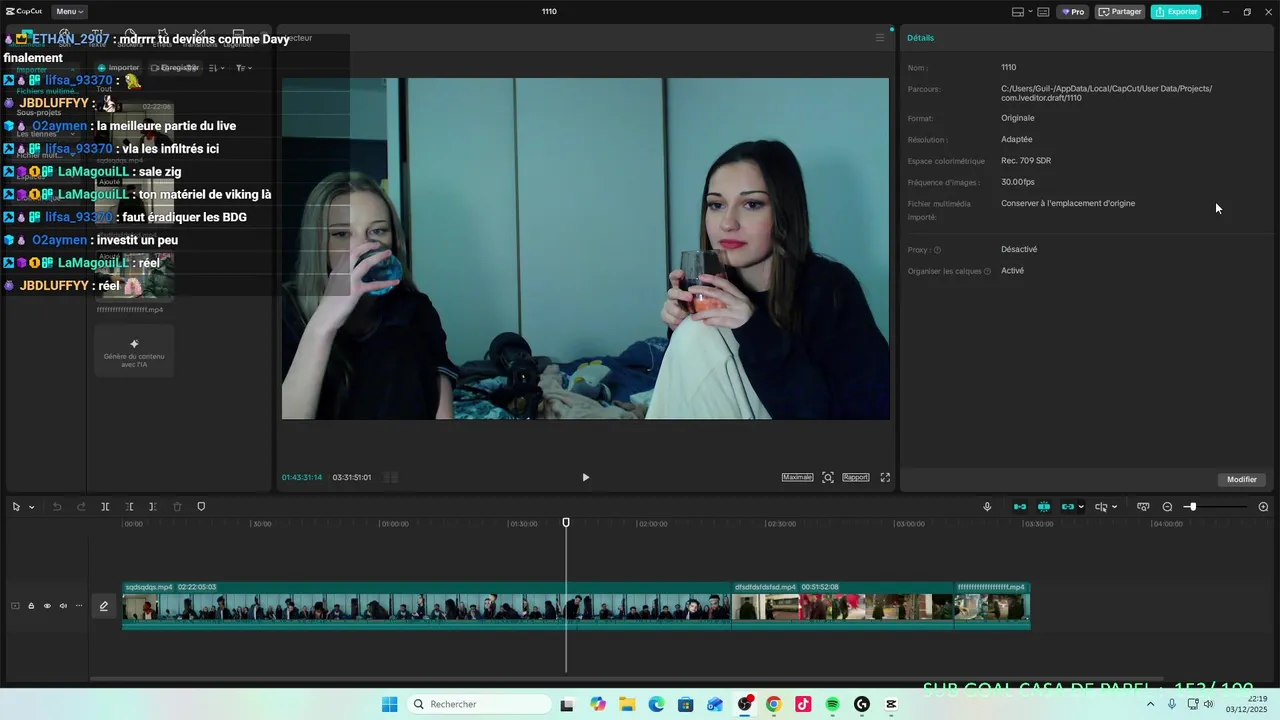Expand the preview axis dropdown arrow
This screenshot has width=1280, height=720.
coord(1115,507)
